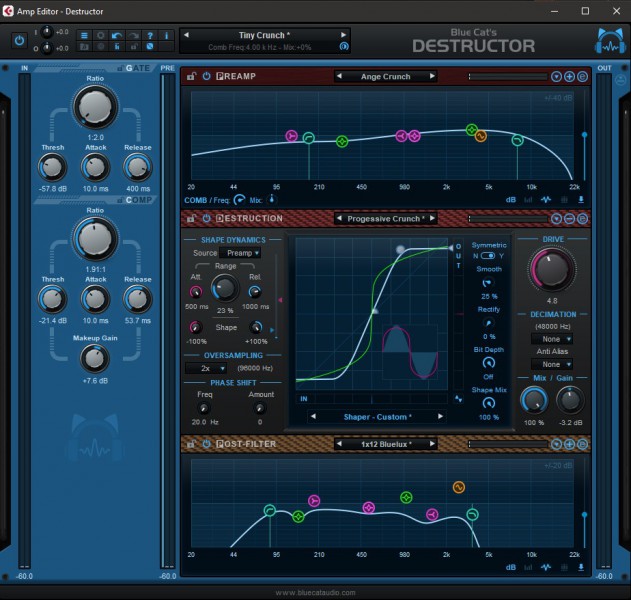Click the plus button in Post-Filter header
This screenshot has height=600, width=631.
[569, 444]
